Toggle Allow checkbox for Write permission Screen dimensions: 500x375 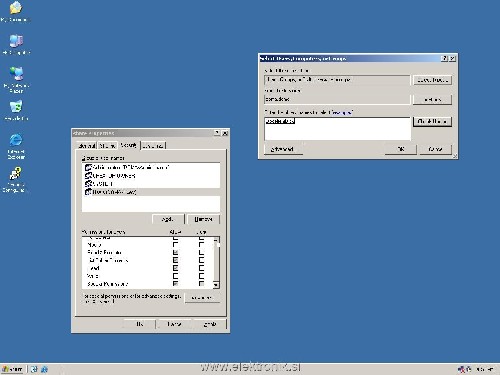click(175, 276)
